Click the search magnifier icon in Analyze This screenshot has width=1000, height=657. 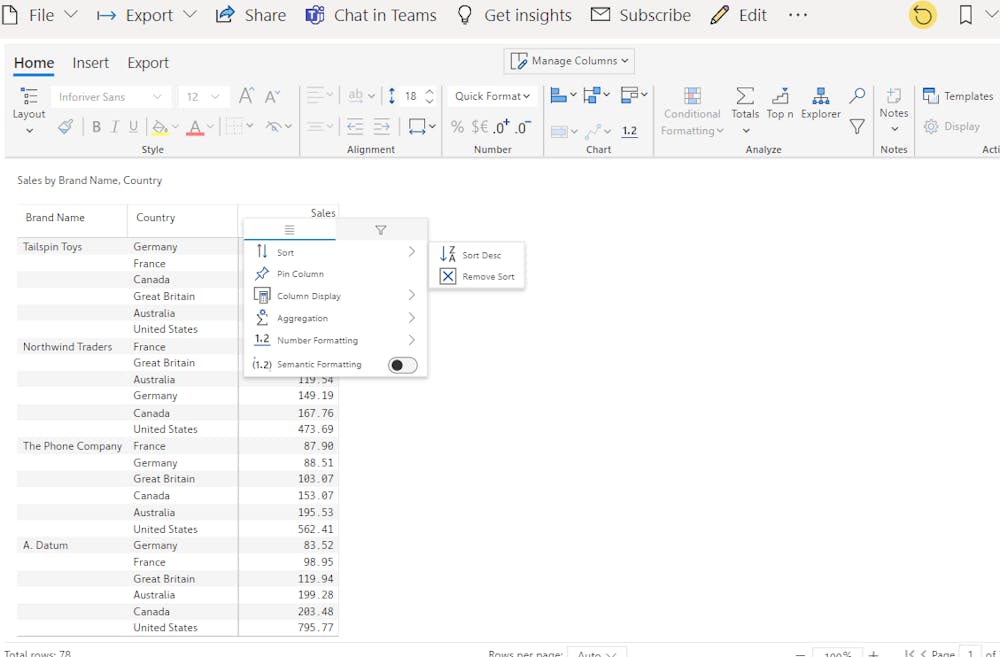tap(857, 96)
